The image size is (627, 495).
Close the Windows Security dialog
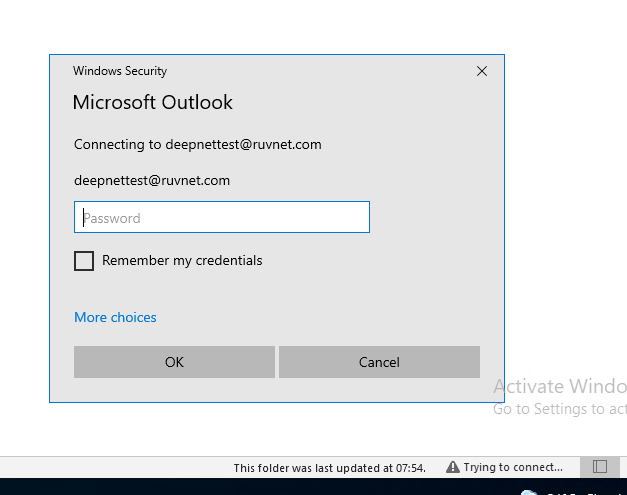click(x=482, y=71)
